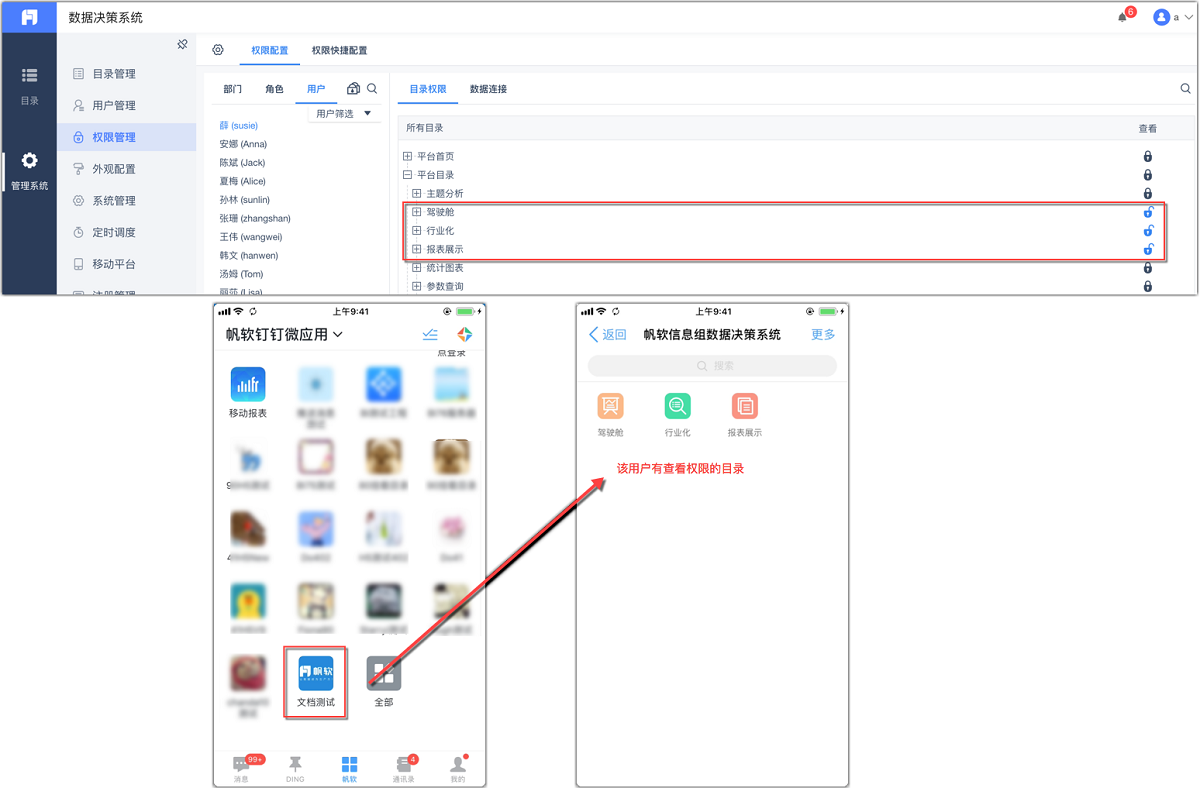Expand the 行业化 tree node
Image resolution: width=1200 pixels, height=788 pixels.
click(417, 230)
